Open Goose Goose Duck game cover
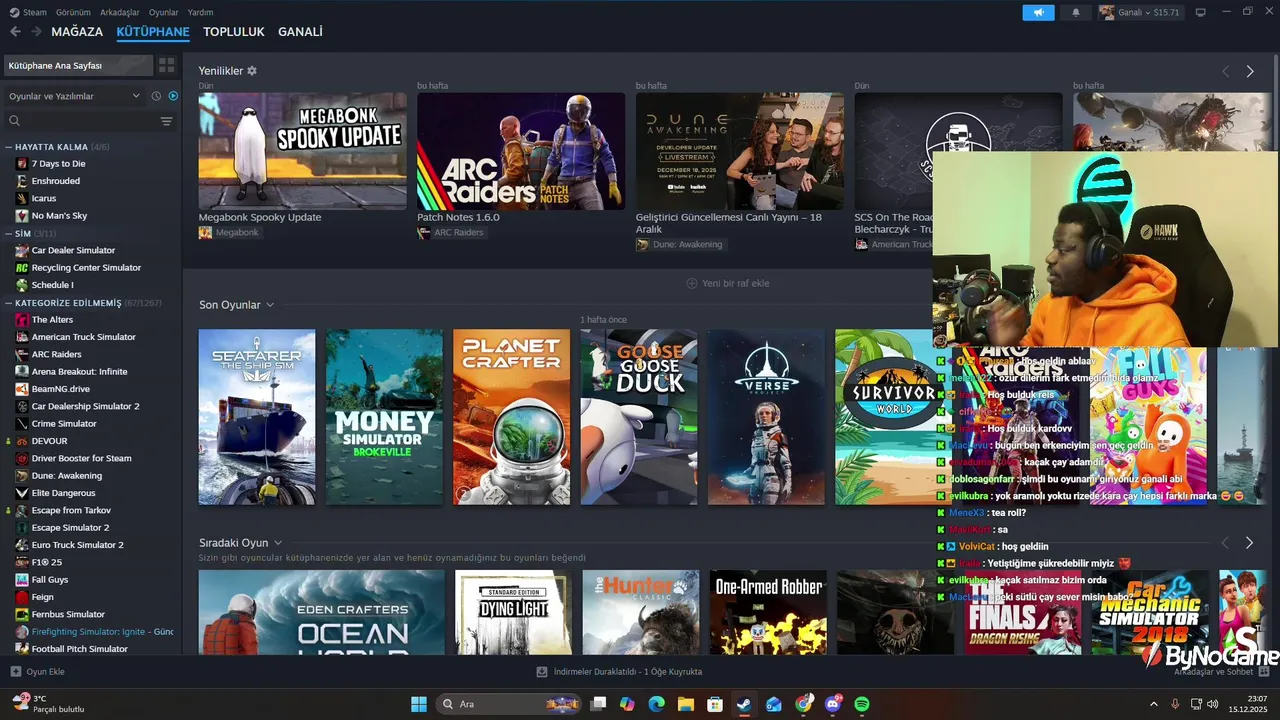Viewport: 1280px width, 720px height. tap(639, 417)
